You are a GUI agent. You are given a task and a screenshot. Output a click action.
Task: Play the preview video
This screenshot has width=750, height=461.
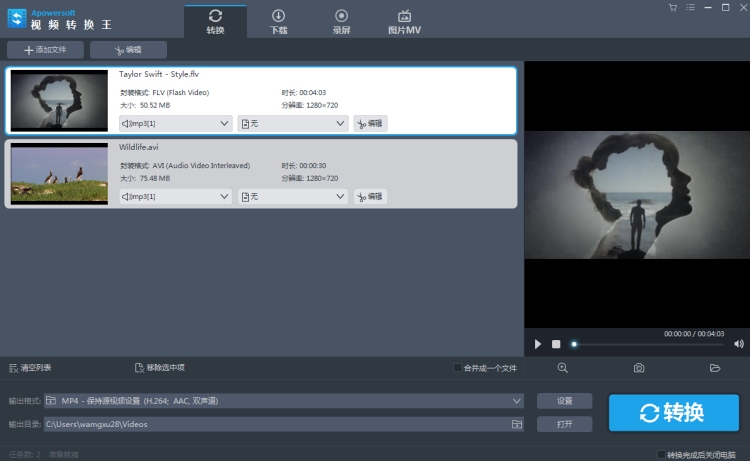click(538, 344)
